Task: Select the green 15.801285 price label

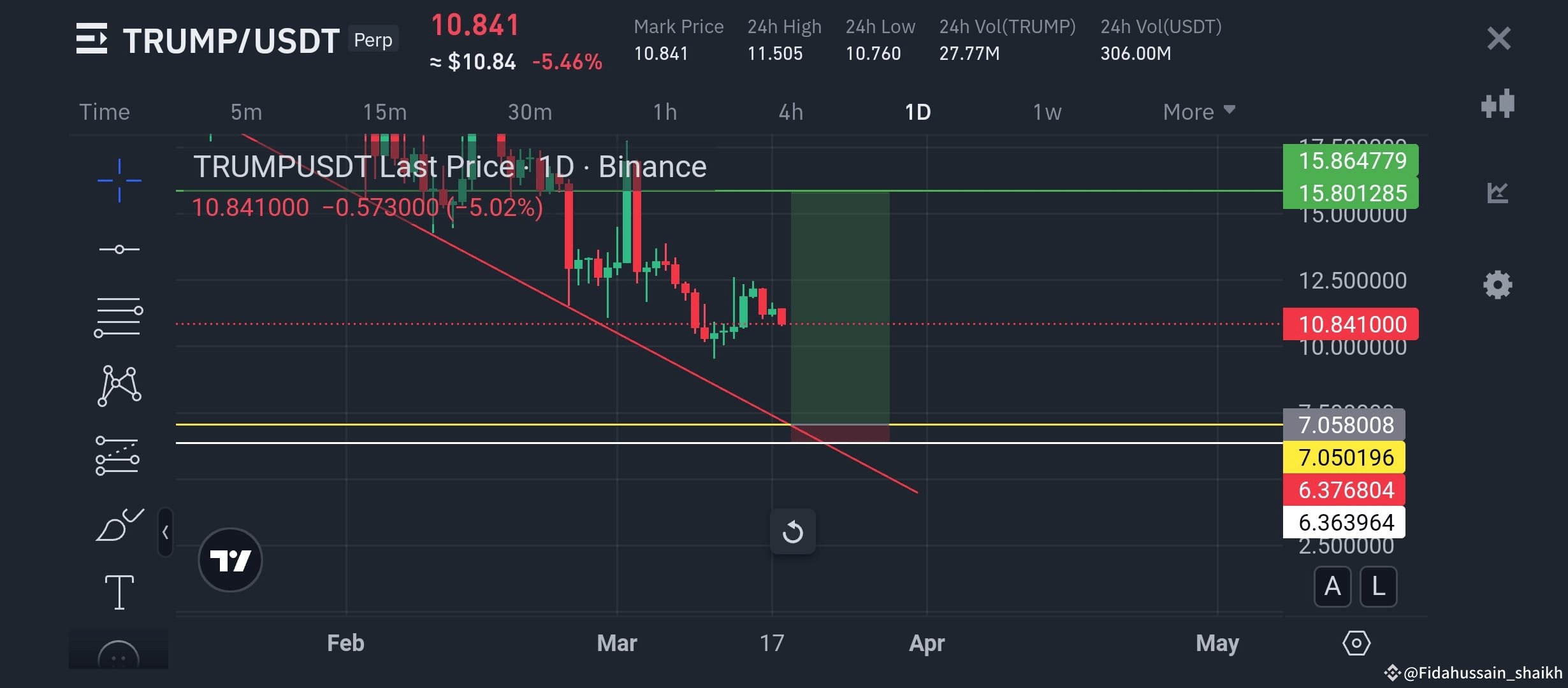Action: tap(1351, 193)
